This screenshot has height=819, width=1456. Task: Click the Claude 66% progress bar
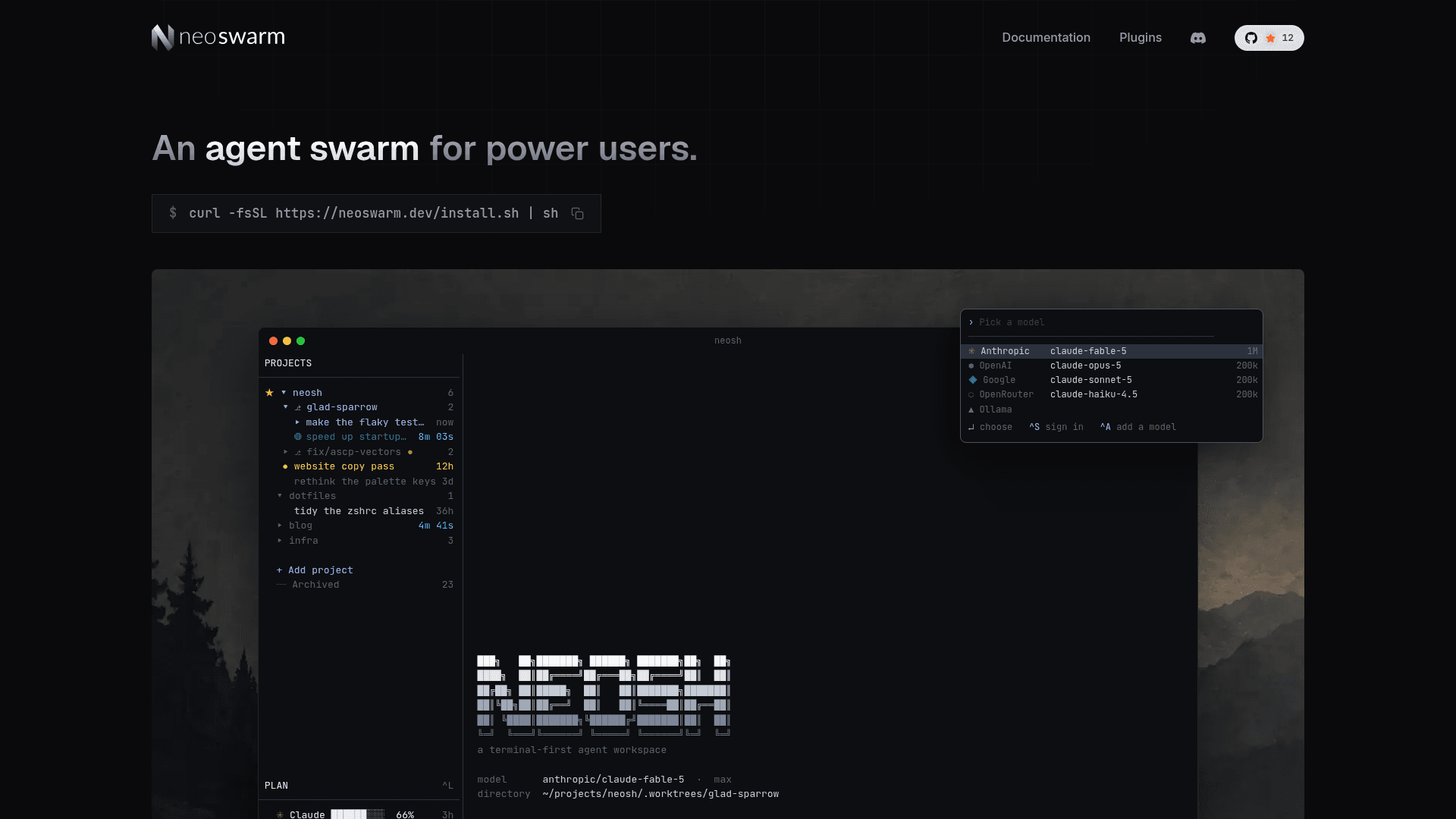tap(358, 814)
